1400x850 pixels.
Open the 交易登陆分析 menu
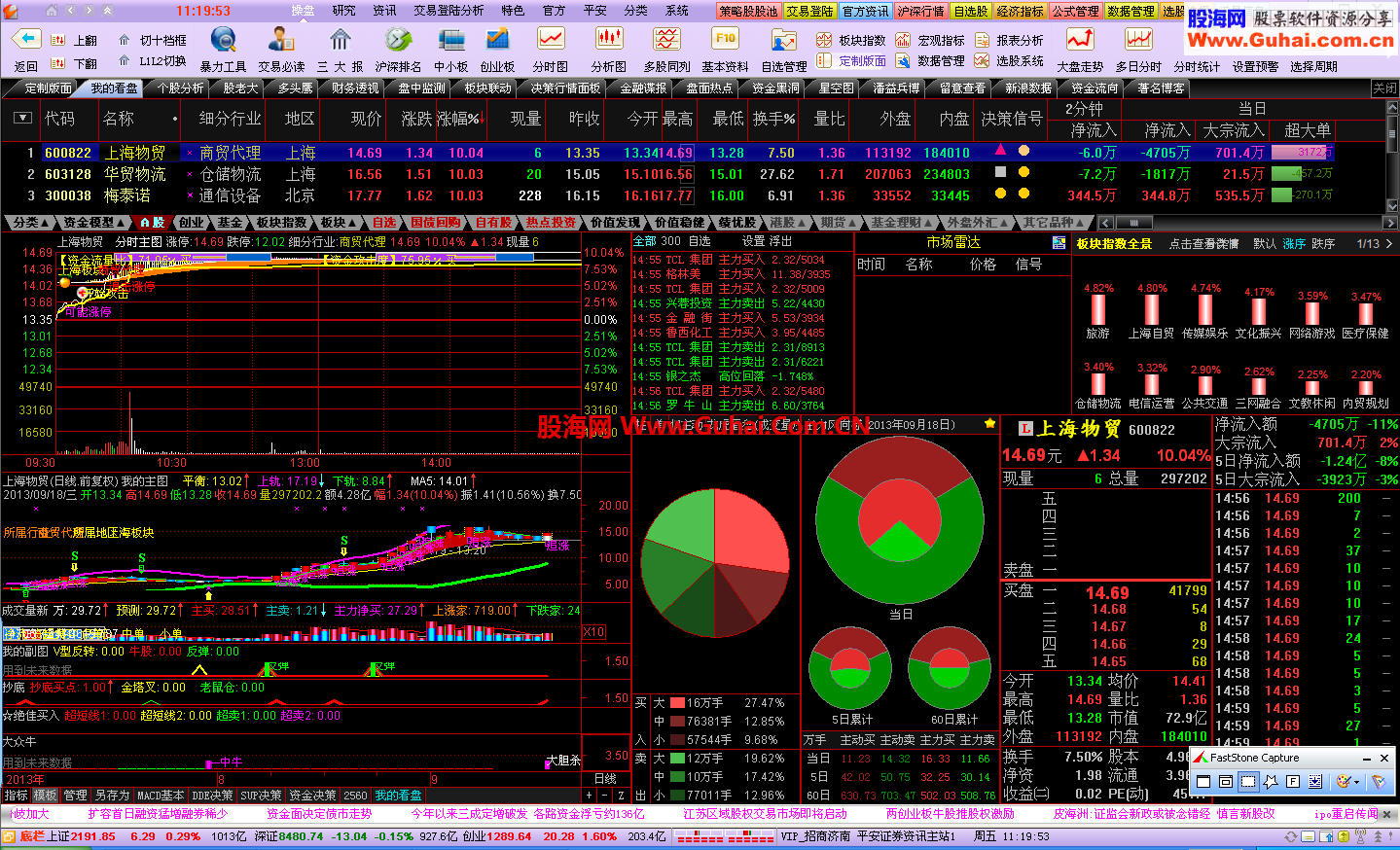coord(449,11)
